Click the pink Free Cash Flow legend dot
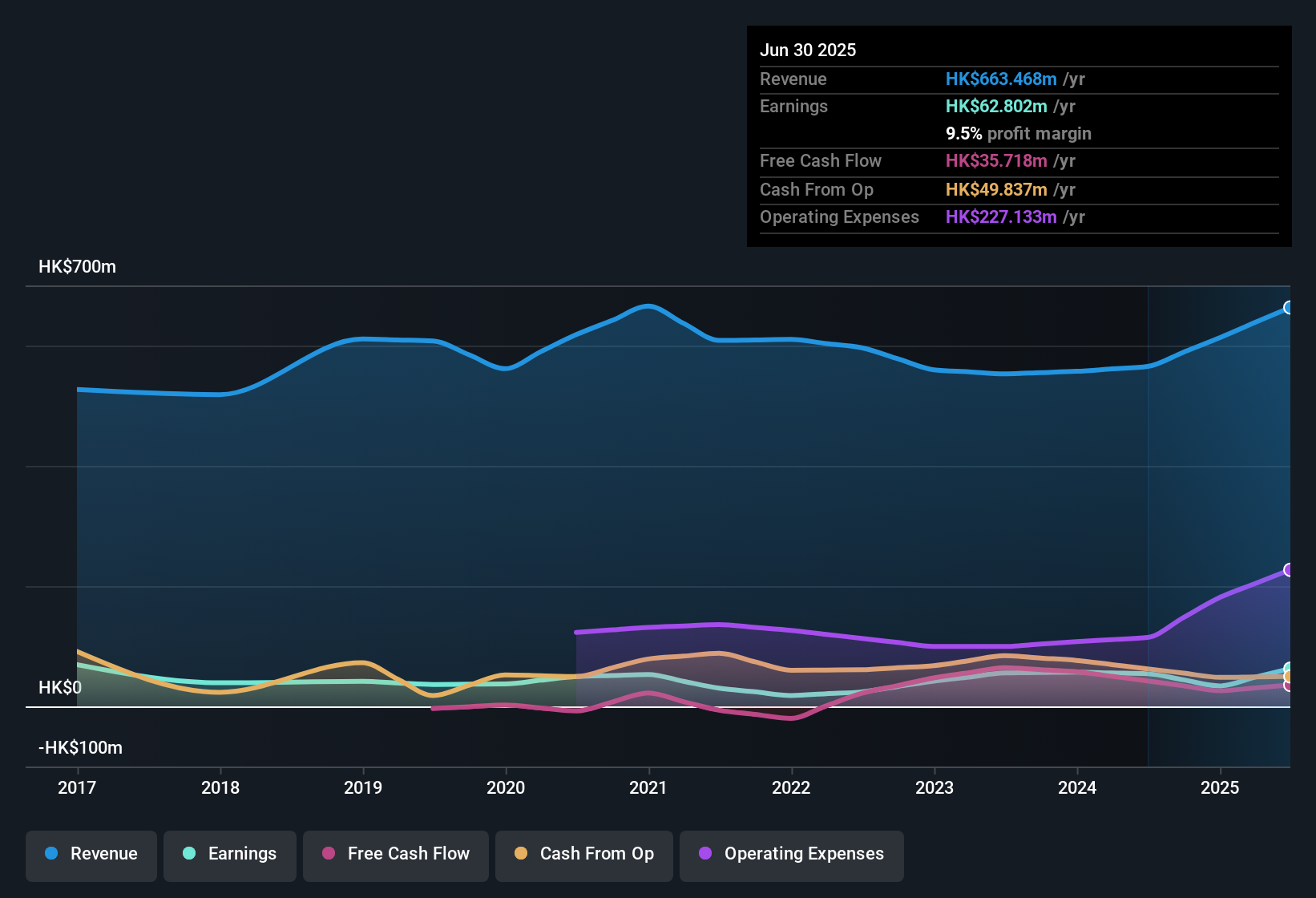Screen dimensions: 1316x898 coord(328,854)
